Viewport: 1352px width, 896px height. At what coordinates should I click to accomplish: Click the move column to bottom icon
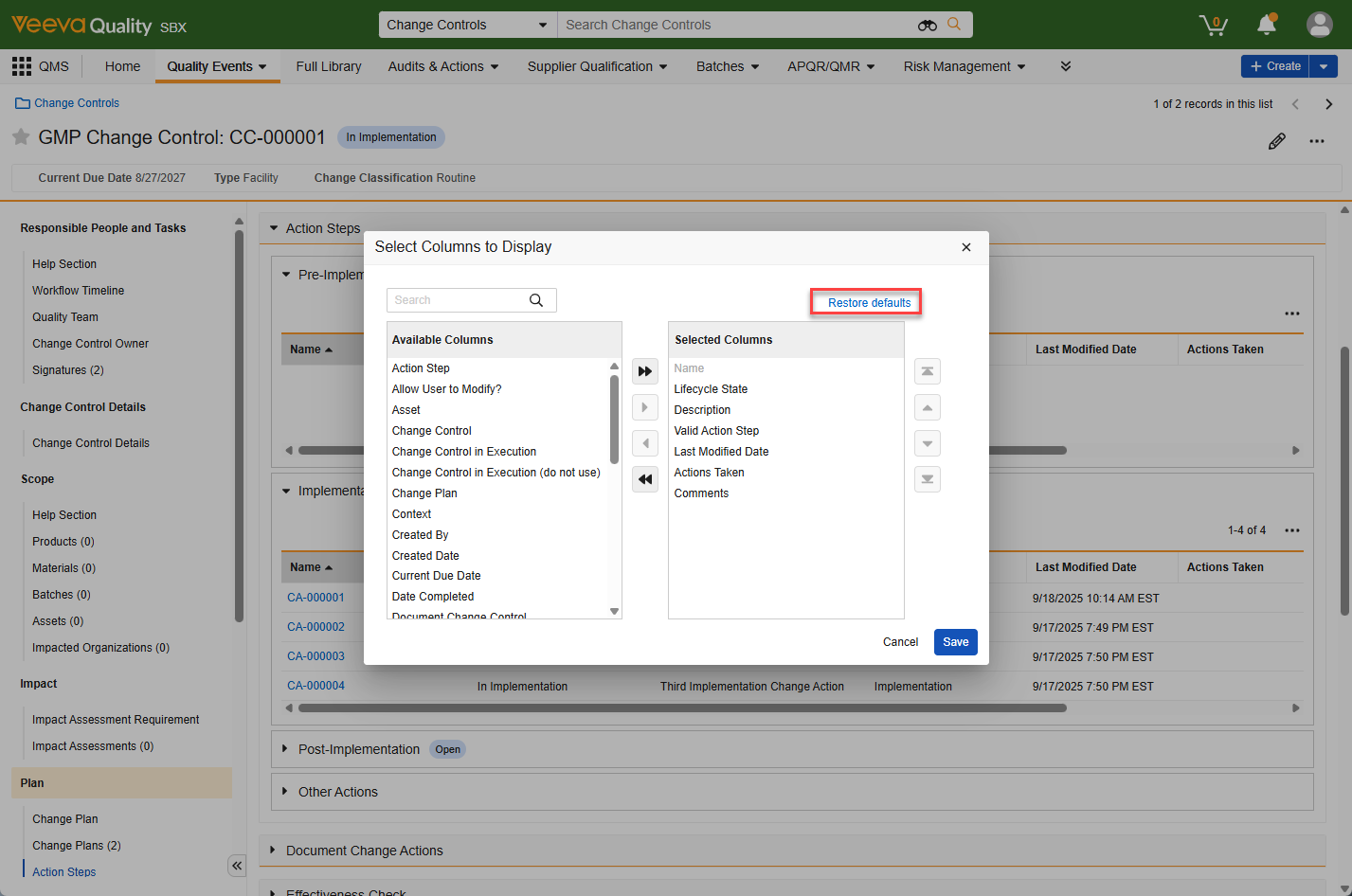pos(928,479)
